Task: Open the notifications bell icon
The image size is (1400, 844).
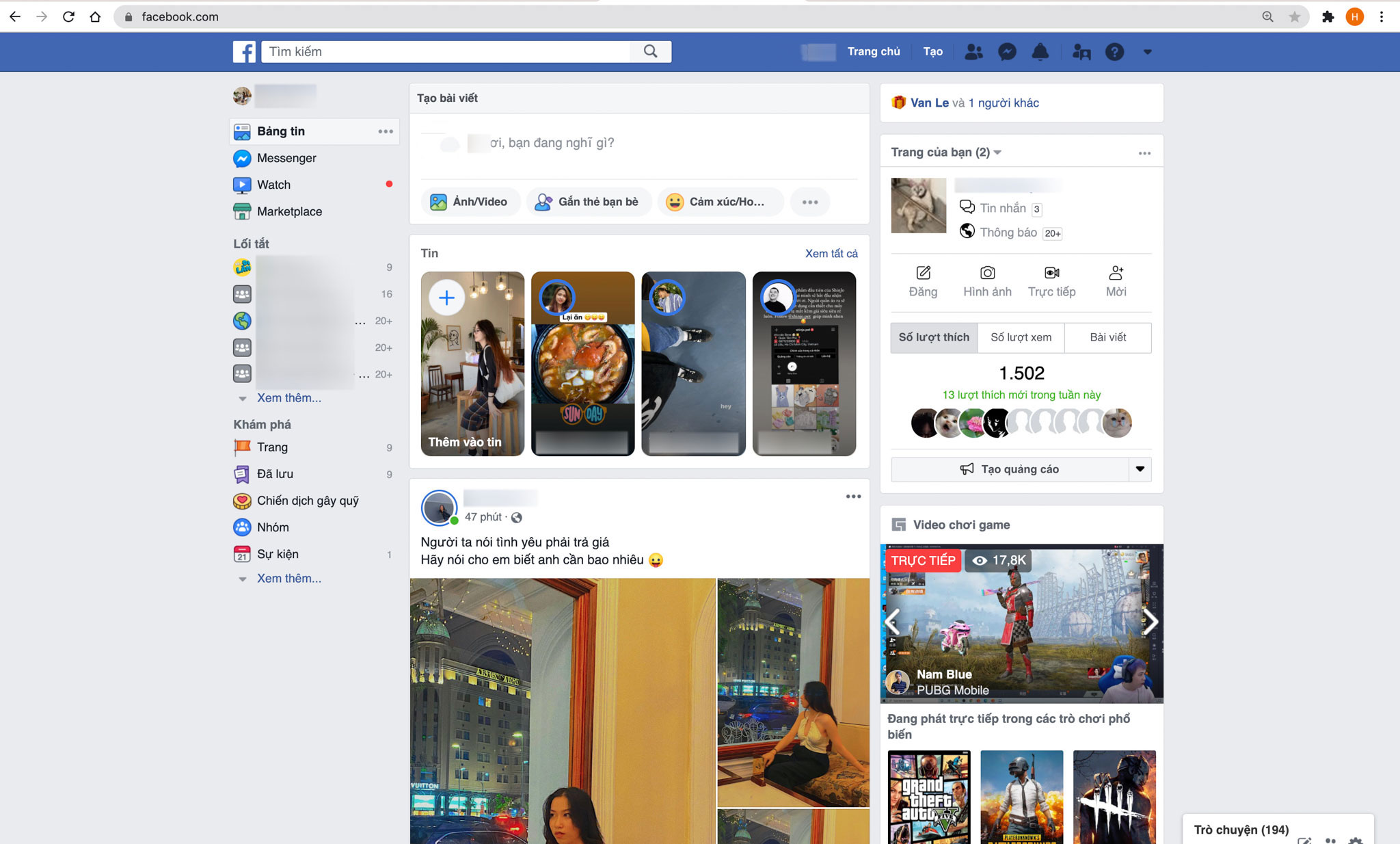Action: tap(1040, 51)
